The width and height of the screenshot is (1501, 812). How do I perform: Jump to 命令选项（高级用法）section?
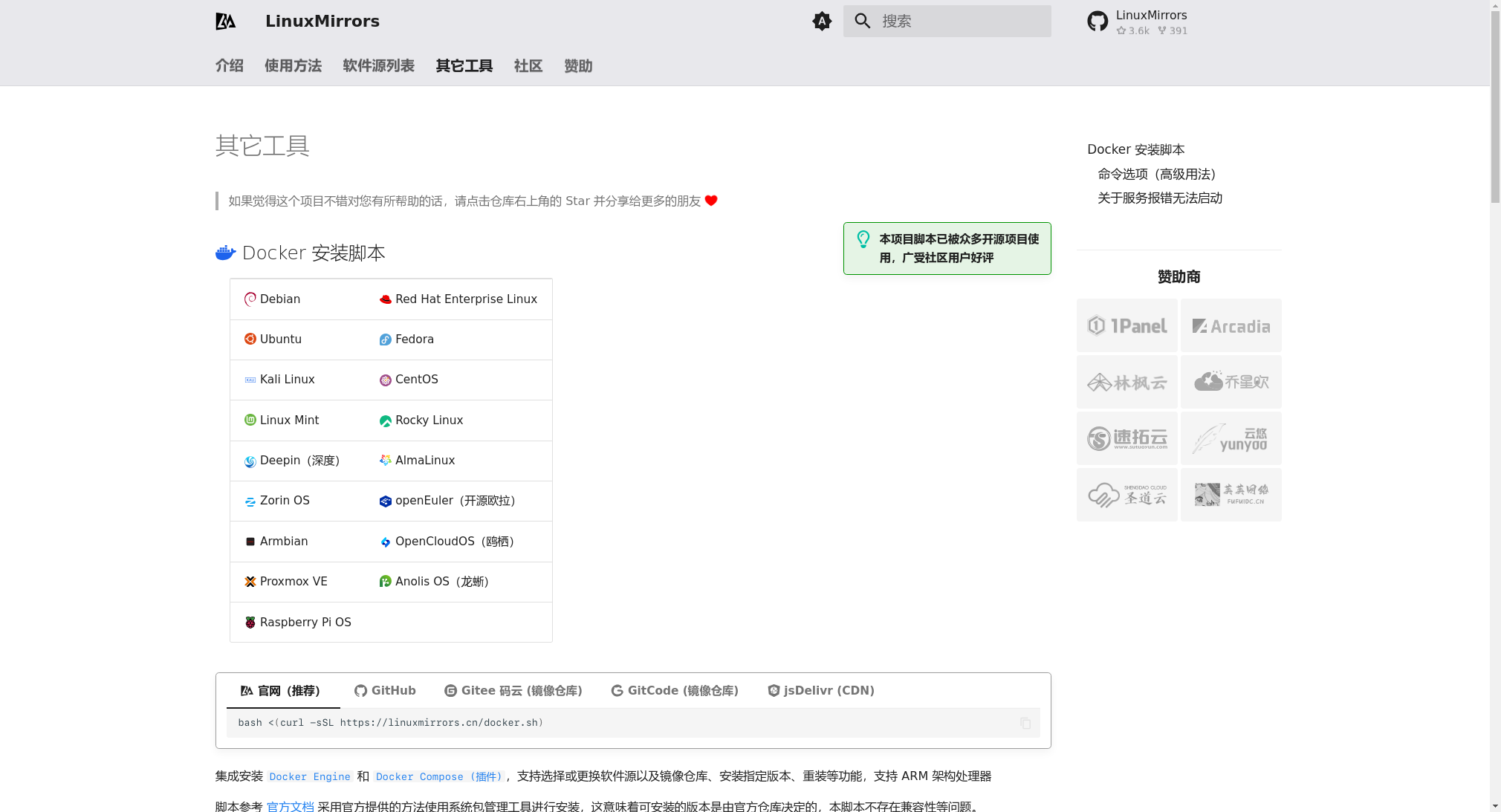(1156, 174)
